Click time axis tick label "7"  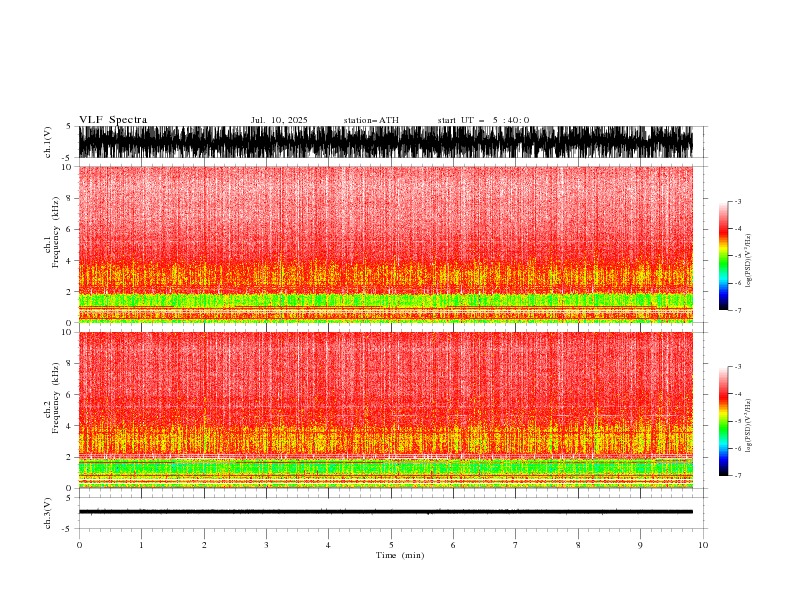click(x=516, y=545)
